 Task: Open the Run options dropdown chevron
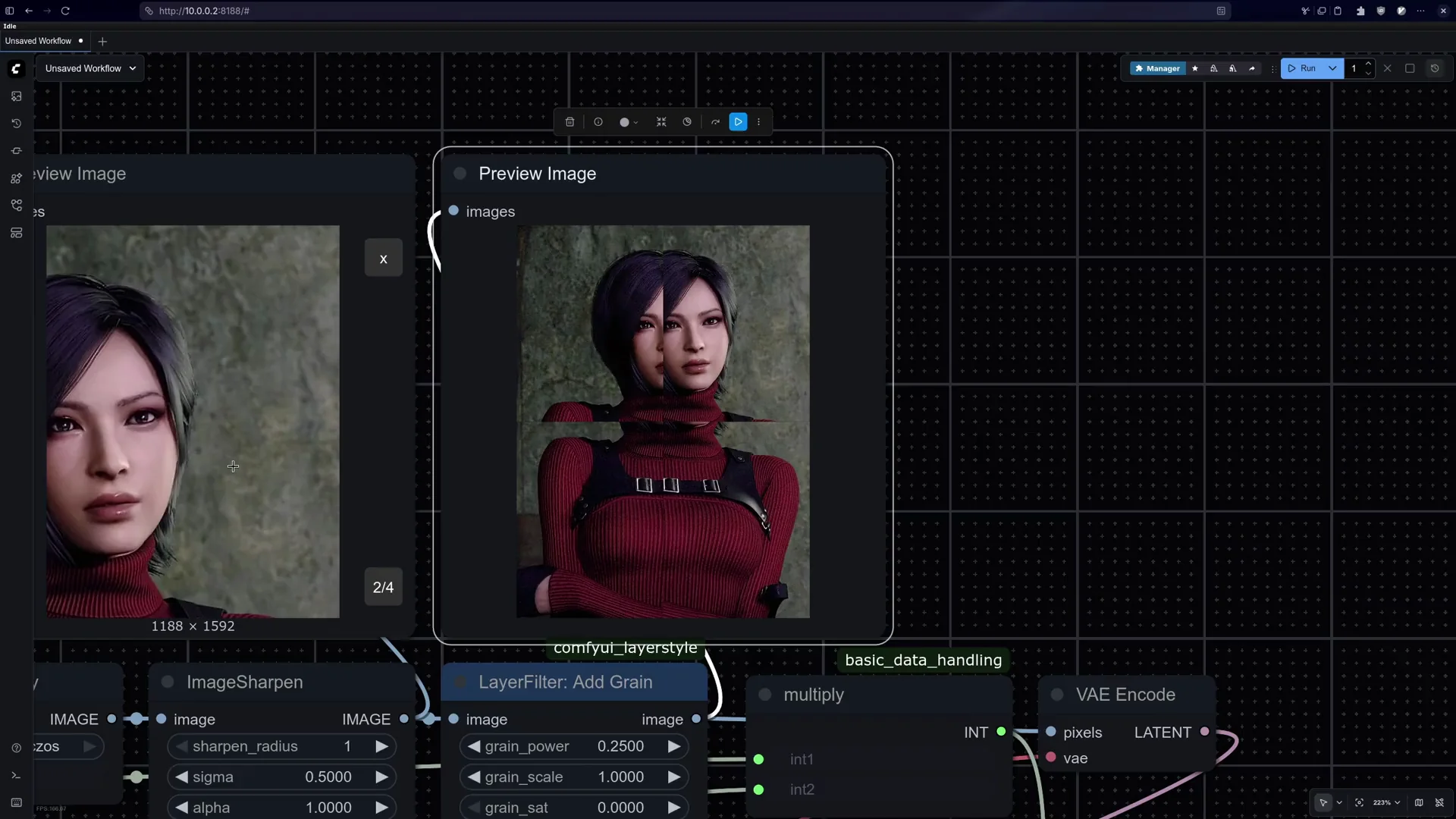tap(1332, 68)
